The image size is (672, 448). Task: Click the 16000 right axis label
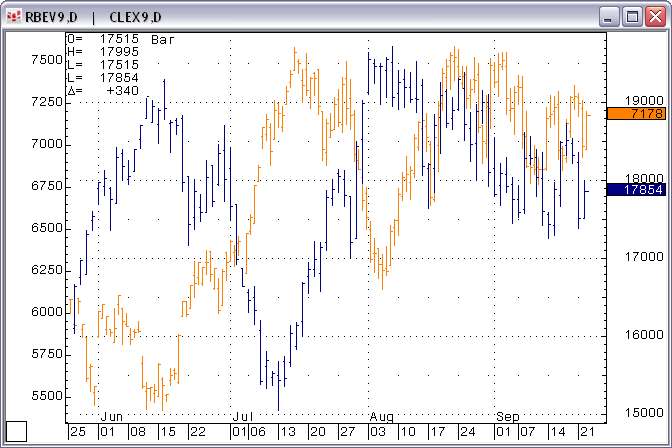click(x=644, y=335)
